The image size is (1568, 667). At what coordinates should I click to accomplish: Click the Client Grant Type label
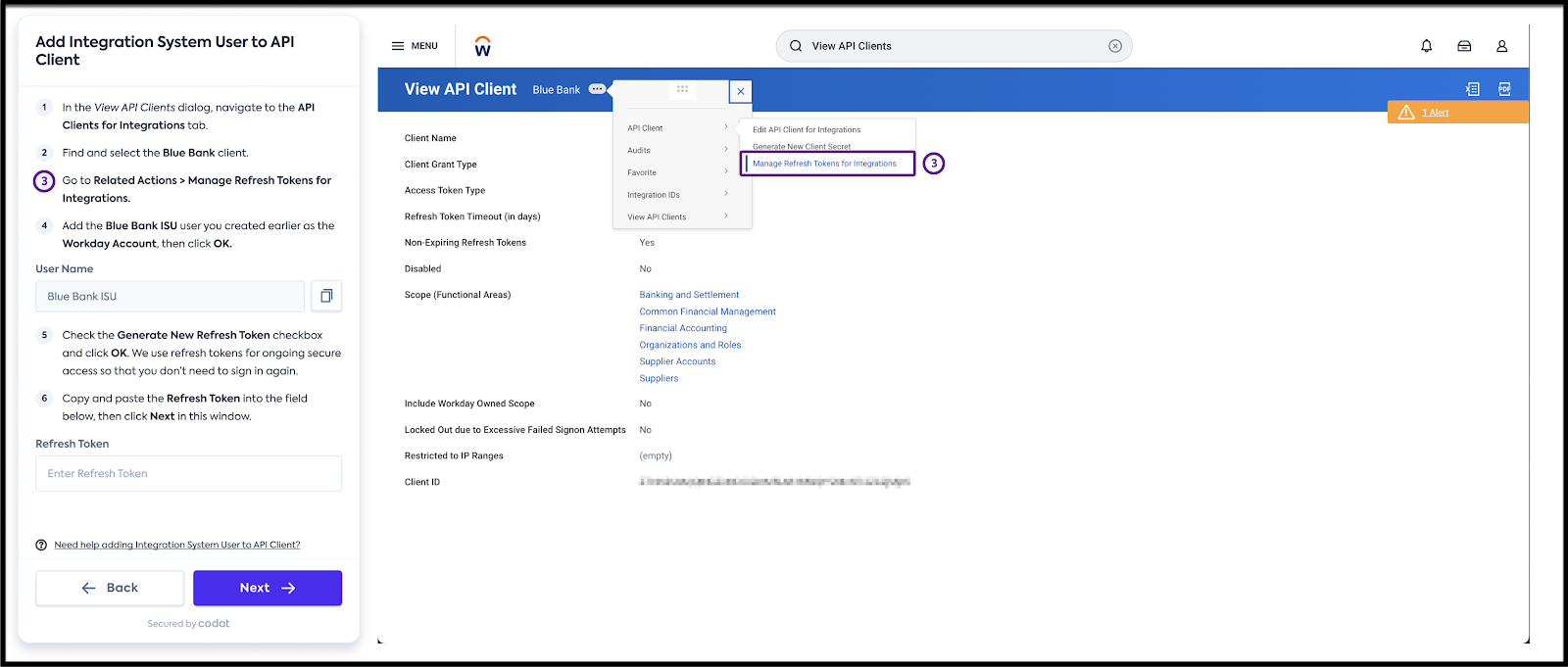[441, 165]
